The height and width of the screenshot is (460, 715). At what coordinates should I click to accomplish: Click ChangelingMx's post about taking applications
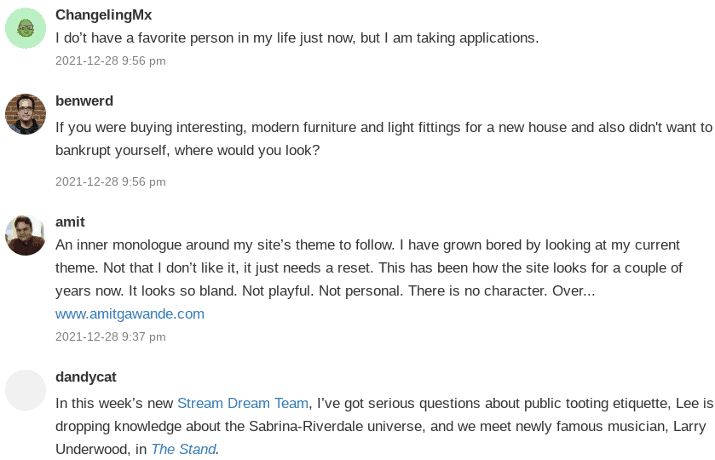point(297,38)
